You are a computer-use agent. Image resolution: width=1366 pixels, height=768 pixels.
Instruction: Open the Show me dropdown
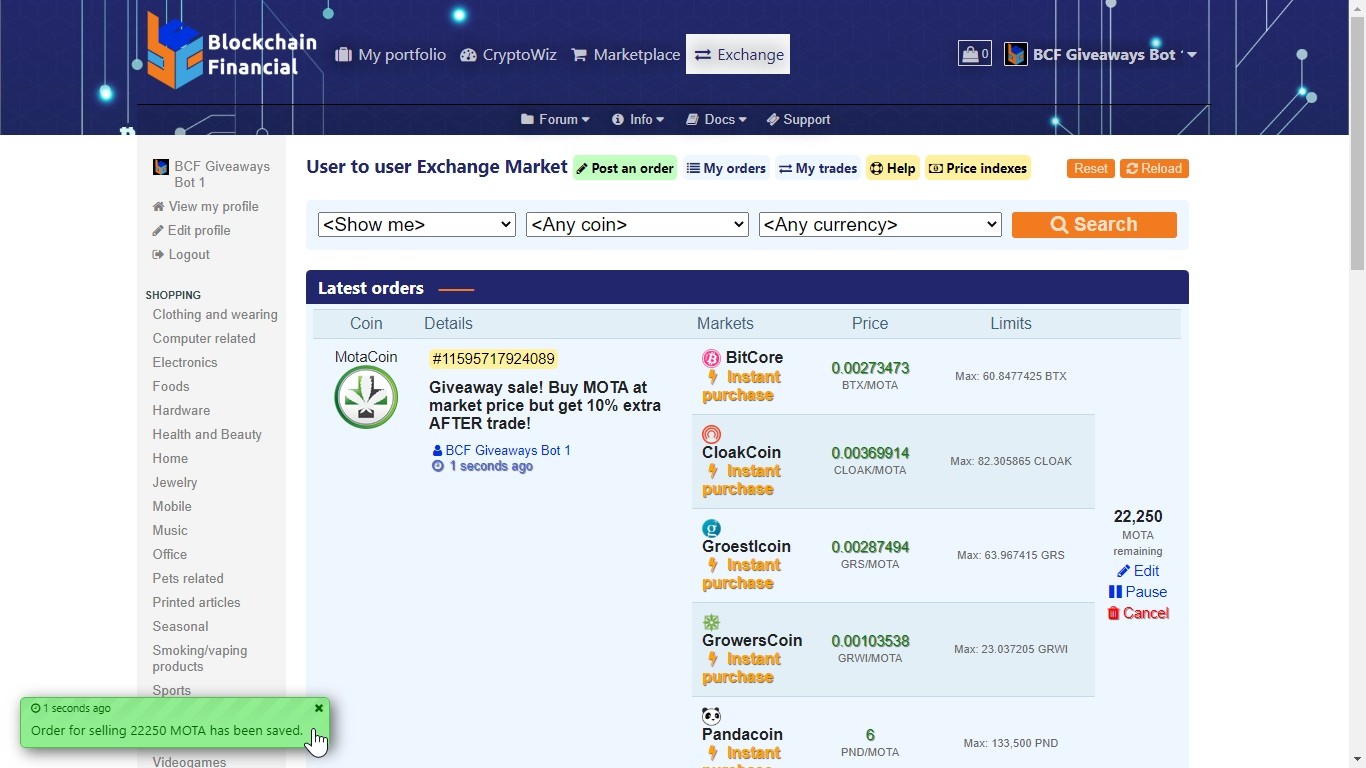416,225
